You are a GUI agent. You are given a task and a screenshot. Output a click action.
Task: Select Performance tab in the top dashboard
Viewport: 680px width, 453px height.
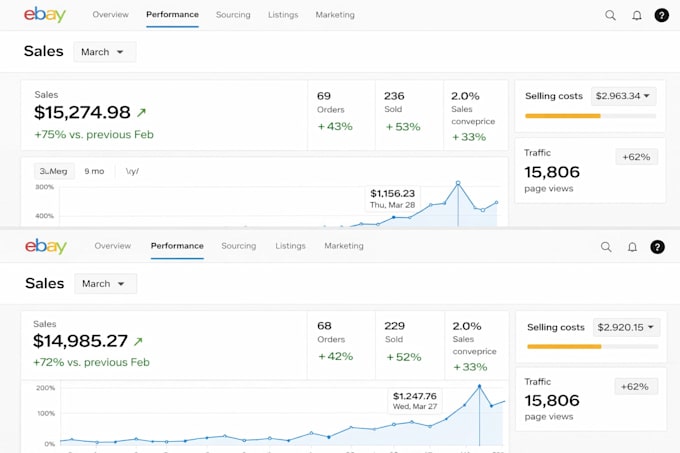point(172,15)
